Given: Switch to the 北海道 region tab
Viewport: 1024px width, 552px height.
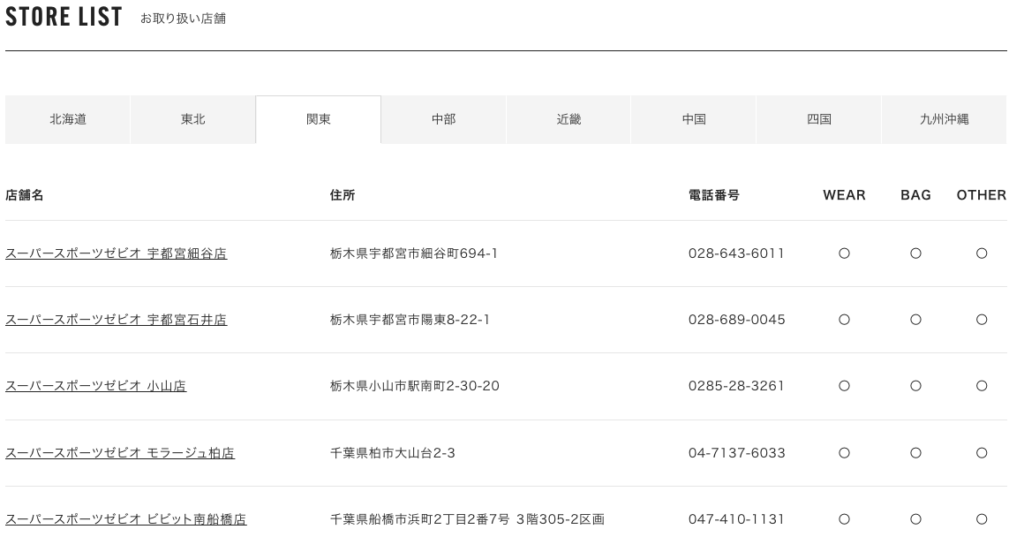Looking at the screenshot, I should (x=67, y=120).
